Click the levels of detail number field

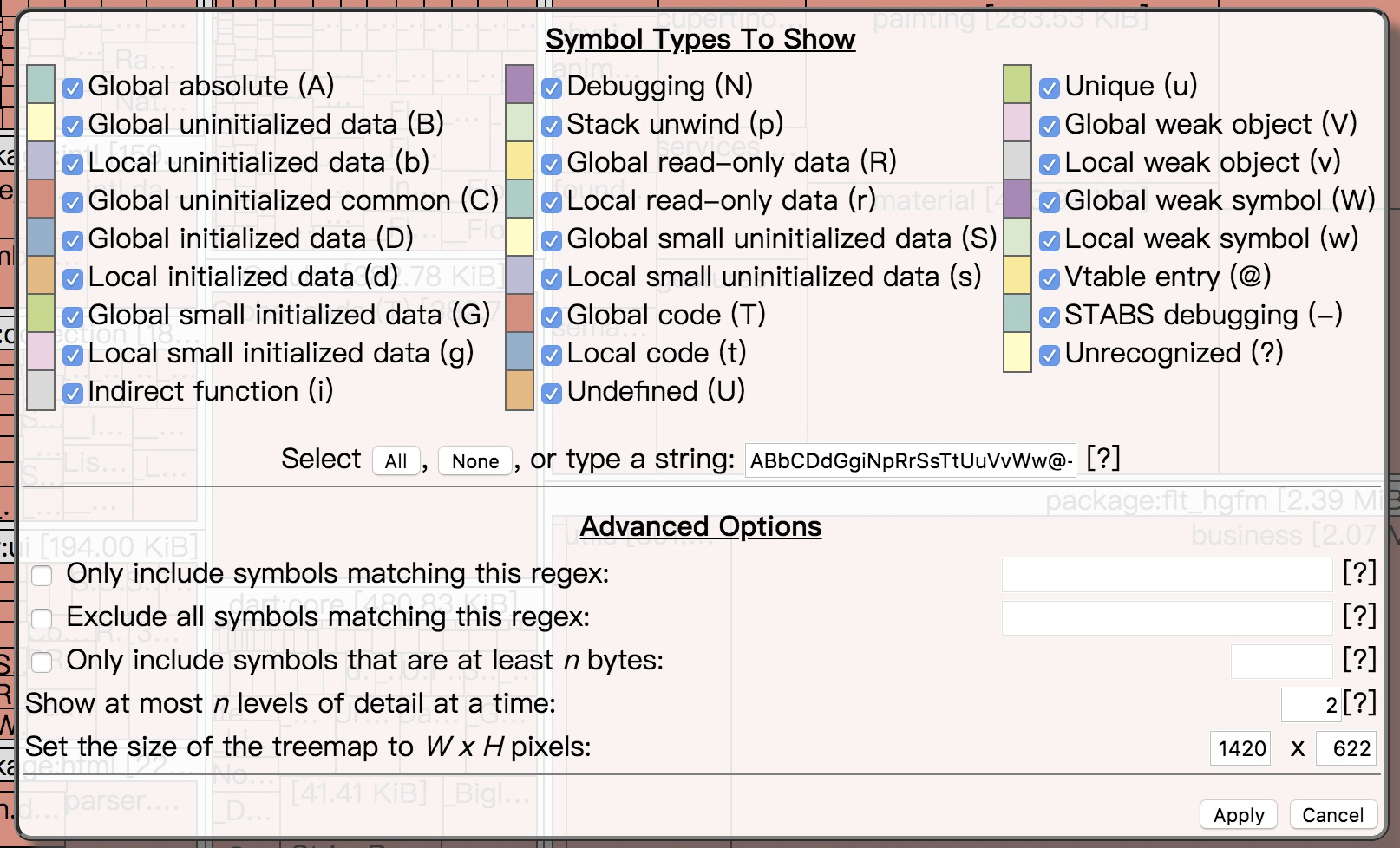tap(1312, 705)
